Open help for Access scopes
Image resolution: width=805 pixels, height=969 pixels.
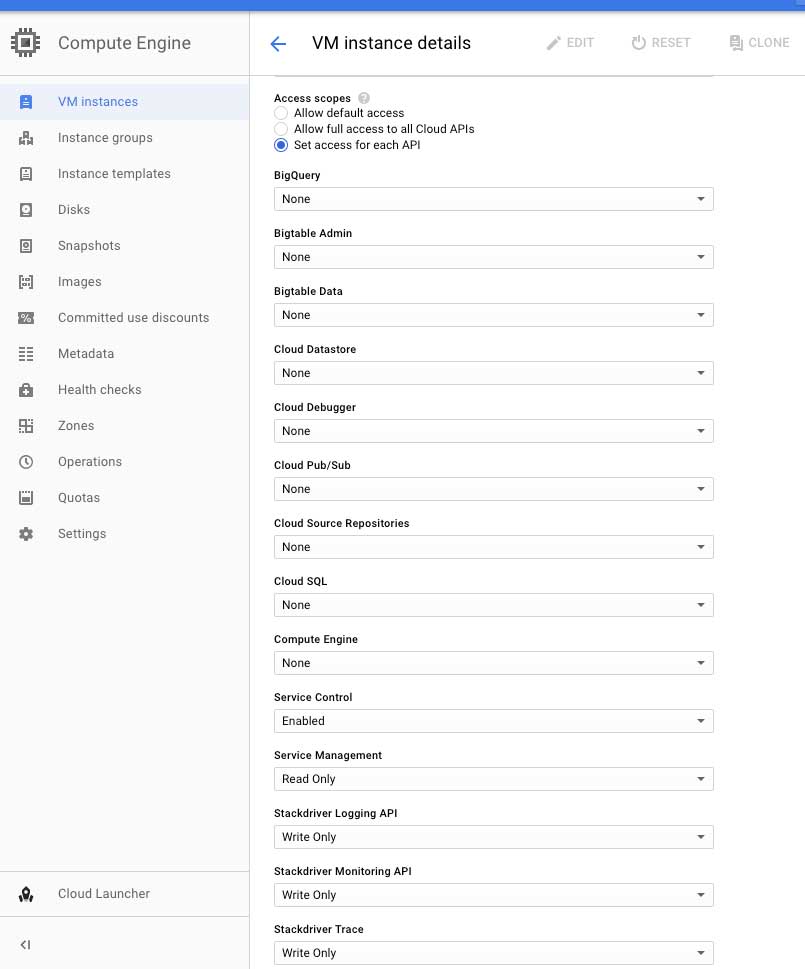pyautogui.click(x=364, y=99)
